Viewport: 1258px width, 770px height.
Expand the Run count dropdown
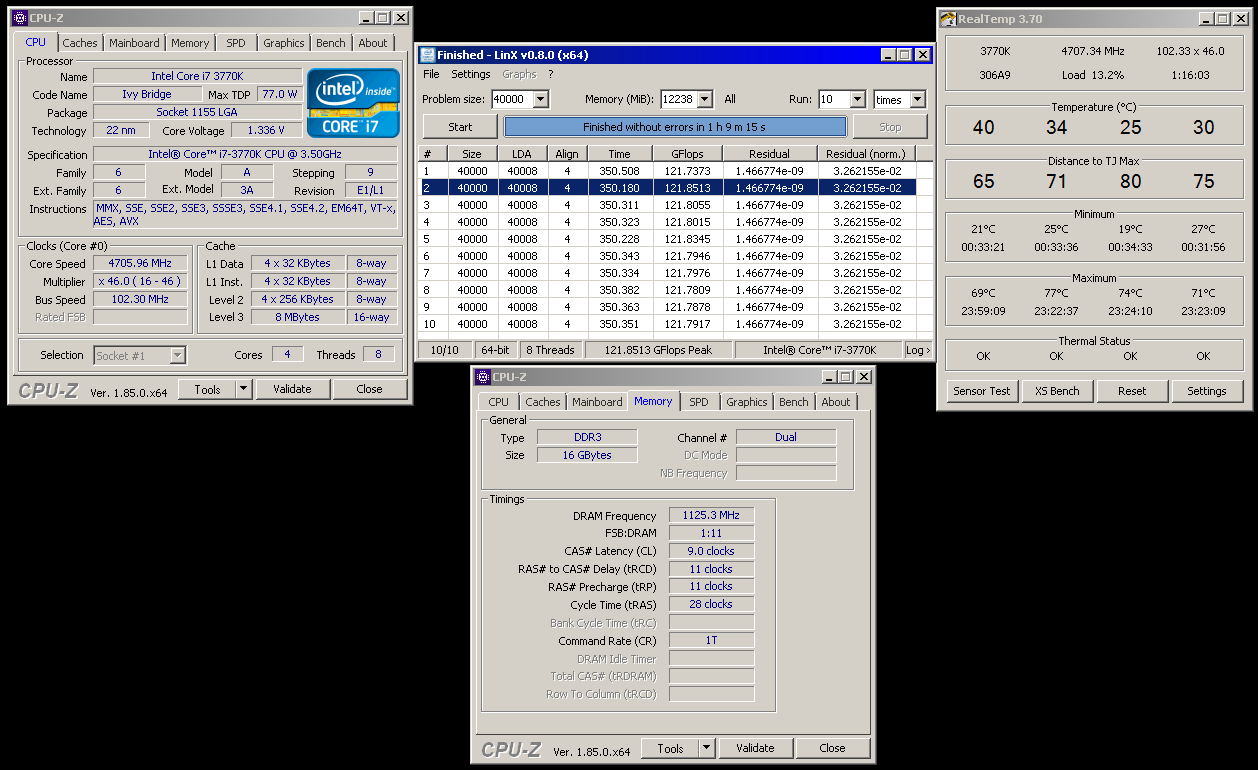pos(857,99)
